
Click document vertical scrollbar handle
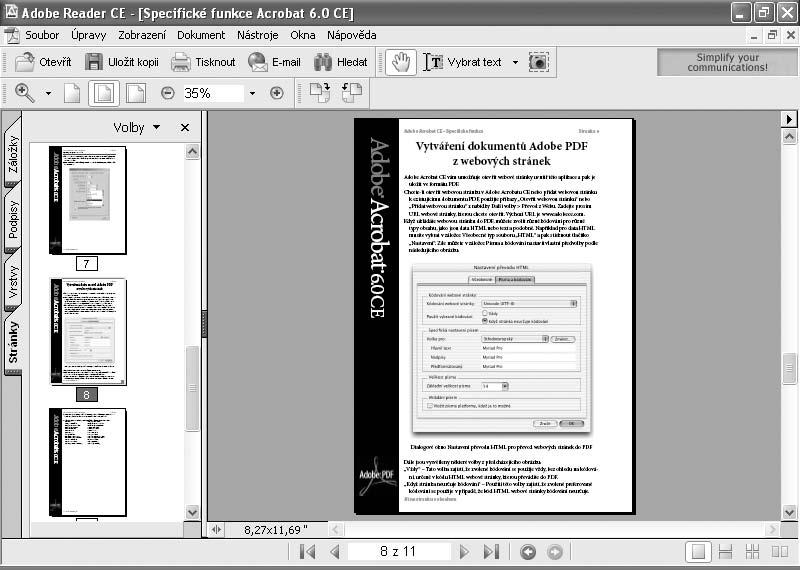[789, 368]
